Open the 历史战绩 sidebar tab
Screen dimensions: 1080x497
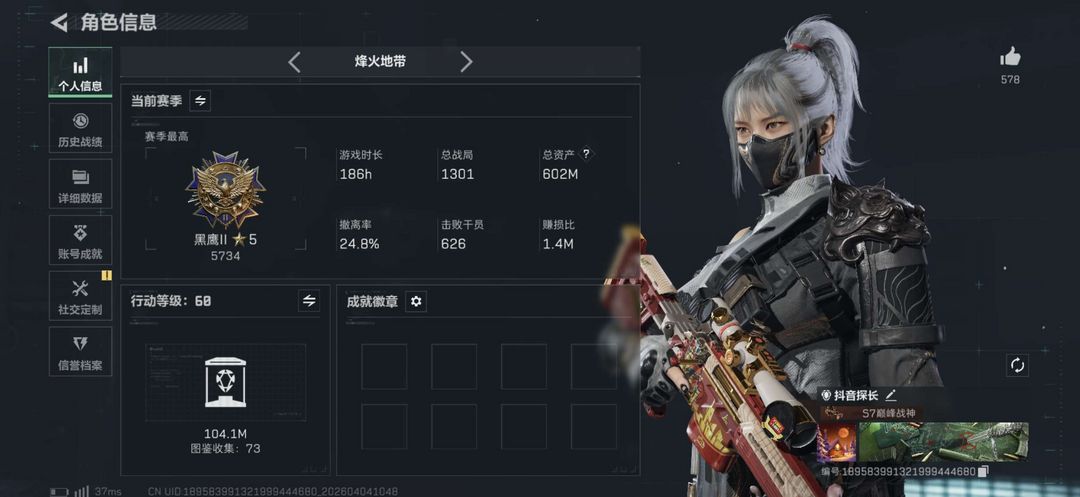(81, 128)
